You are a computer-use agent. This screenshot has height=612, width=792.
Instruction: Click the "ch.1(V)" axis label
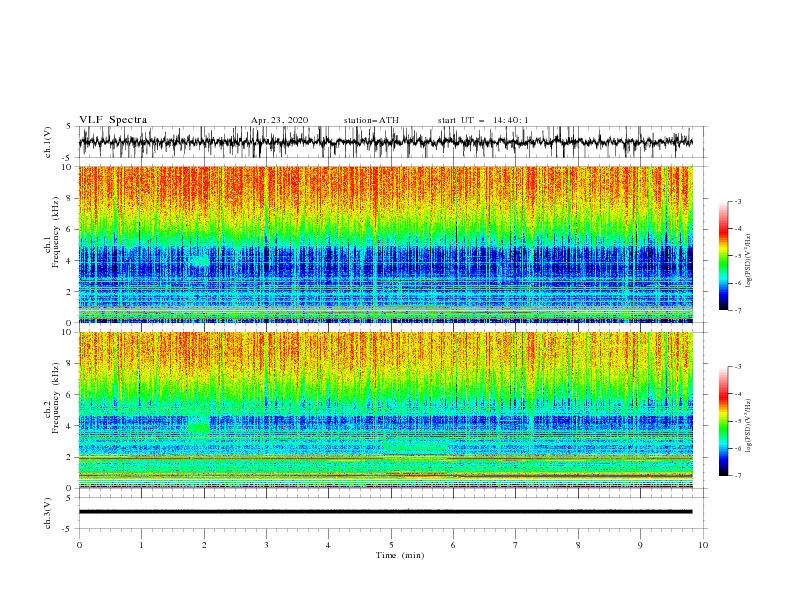(48, 142)
